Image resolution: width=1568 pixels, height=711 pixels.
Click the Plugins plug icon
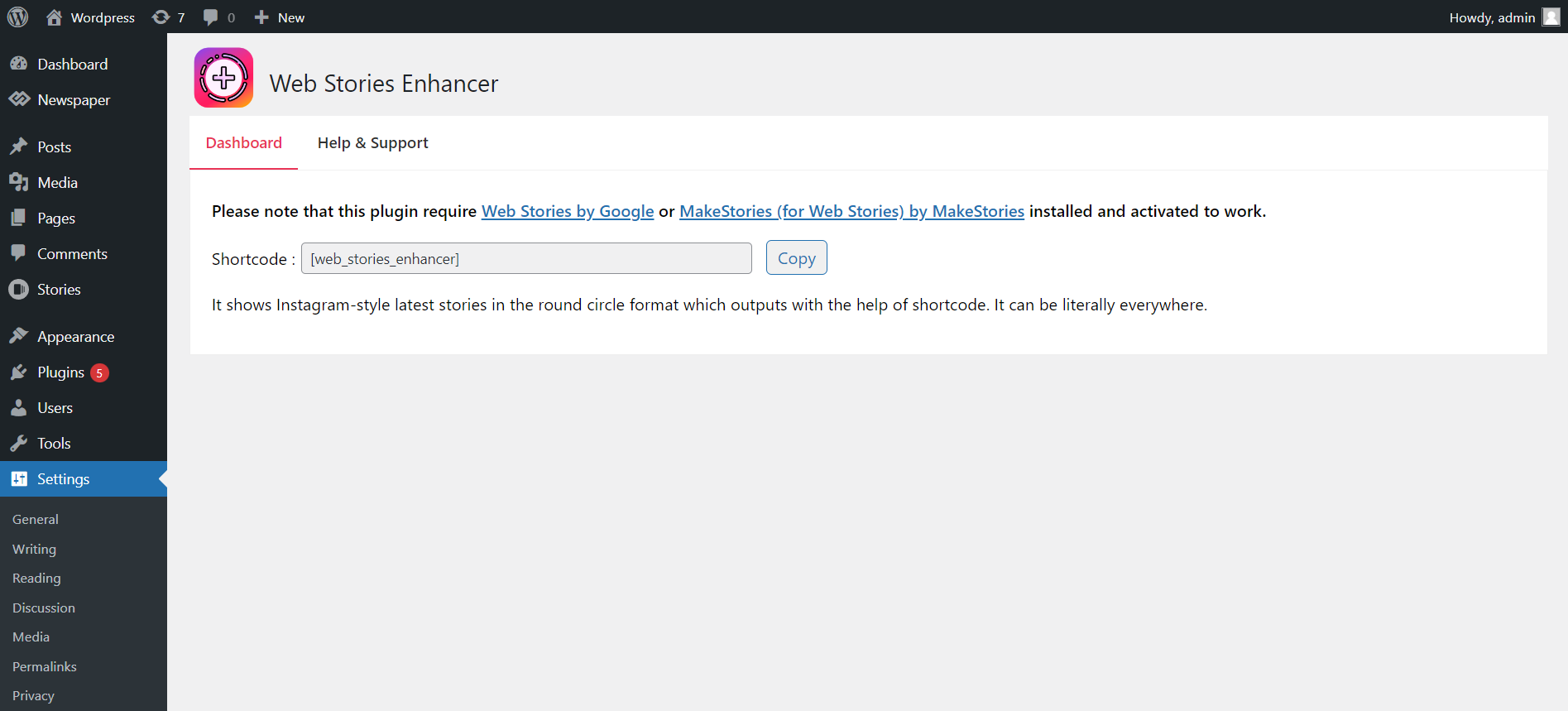(x=19, y=372)
